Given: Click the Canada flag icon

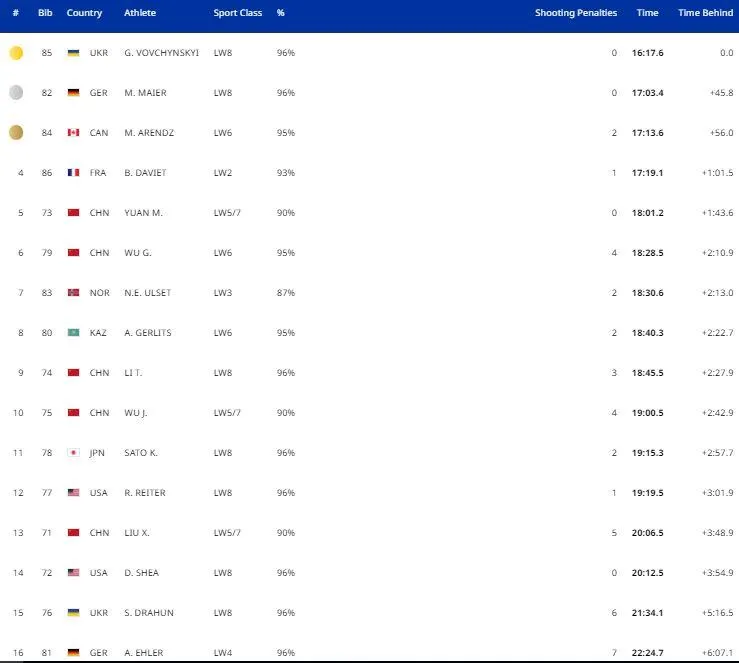Looking at the screenshot, I should coord(73,133).
